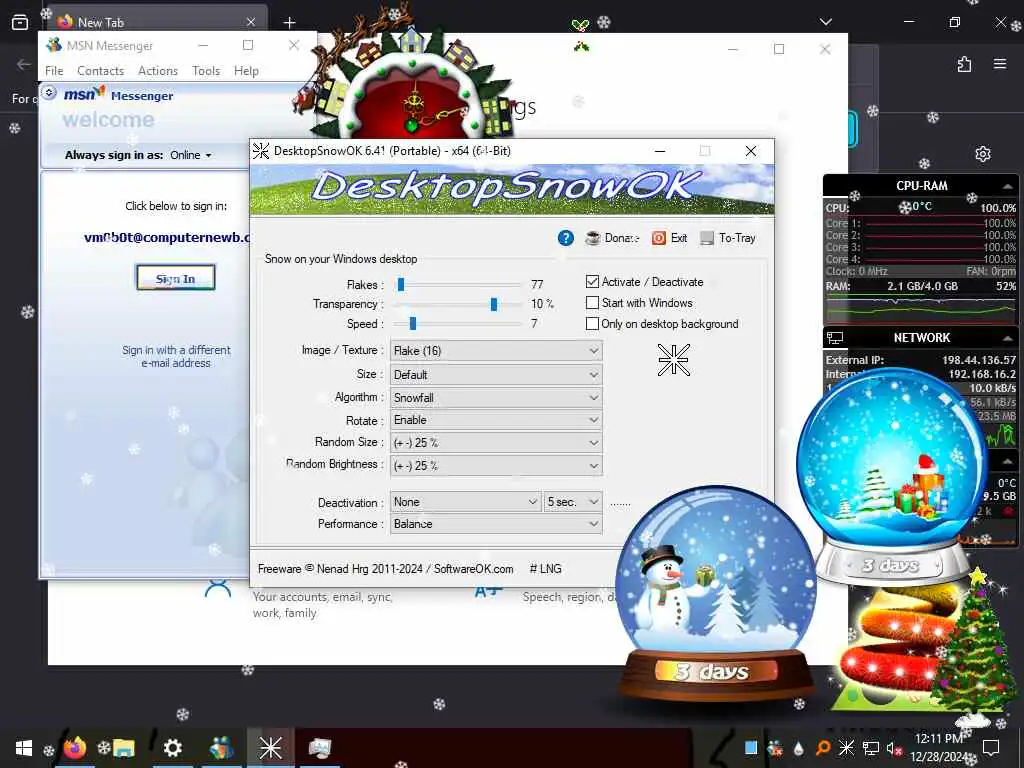
Task: Click the blue gifts snow globe widget
Action: 892,475
